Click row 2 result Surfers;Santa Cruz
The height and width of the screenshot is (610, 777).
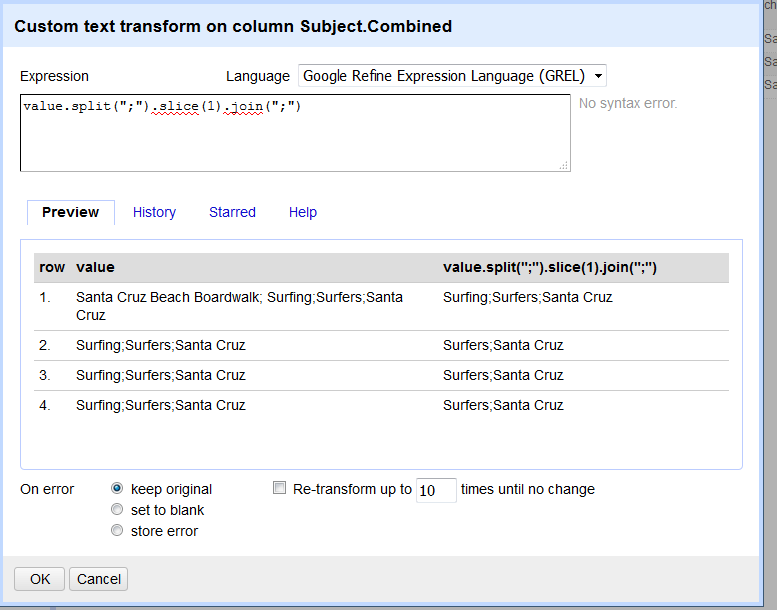pos(503,345)
